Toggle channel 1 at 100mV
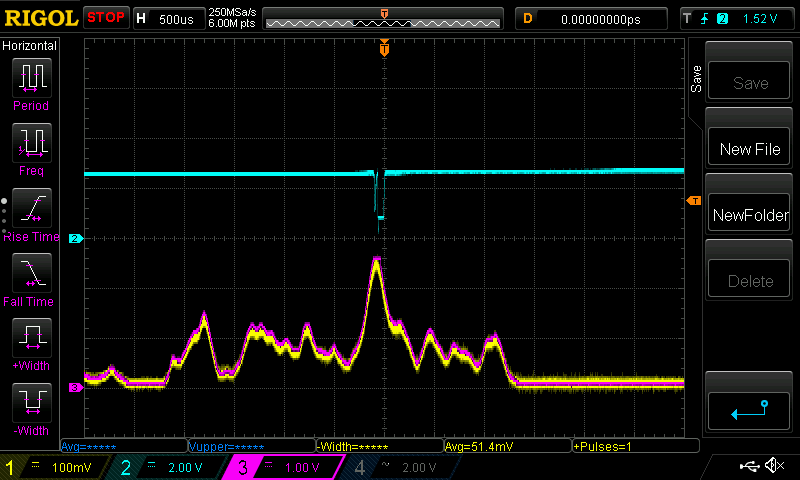The height and width of the screenshot is (480, 800). point(54,467)
